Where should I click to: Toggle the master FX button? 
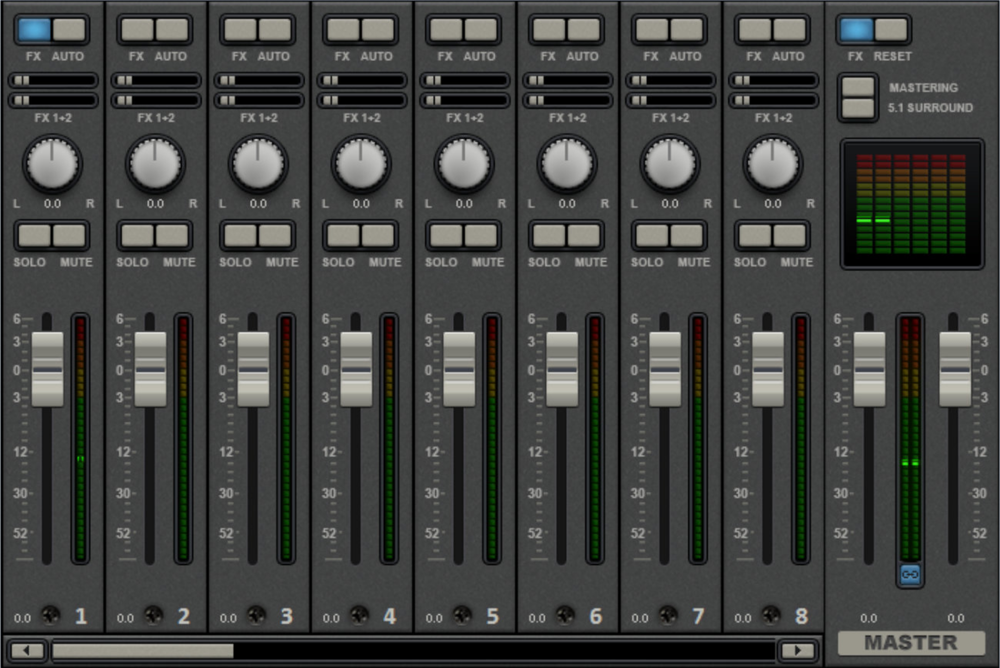[856, 30]
